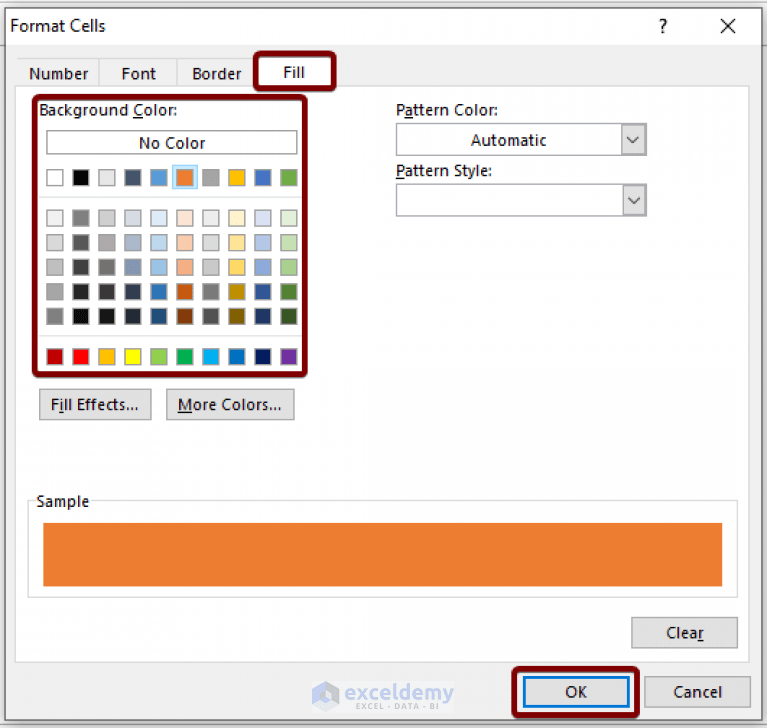Select the green swatch in the top theme row
The image size is (767, 728).
click(x=289, y=177)
